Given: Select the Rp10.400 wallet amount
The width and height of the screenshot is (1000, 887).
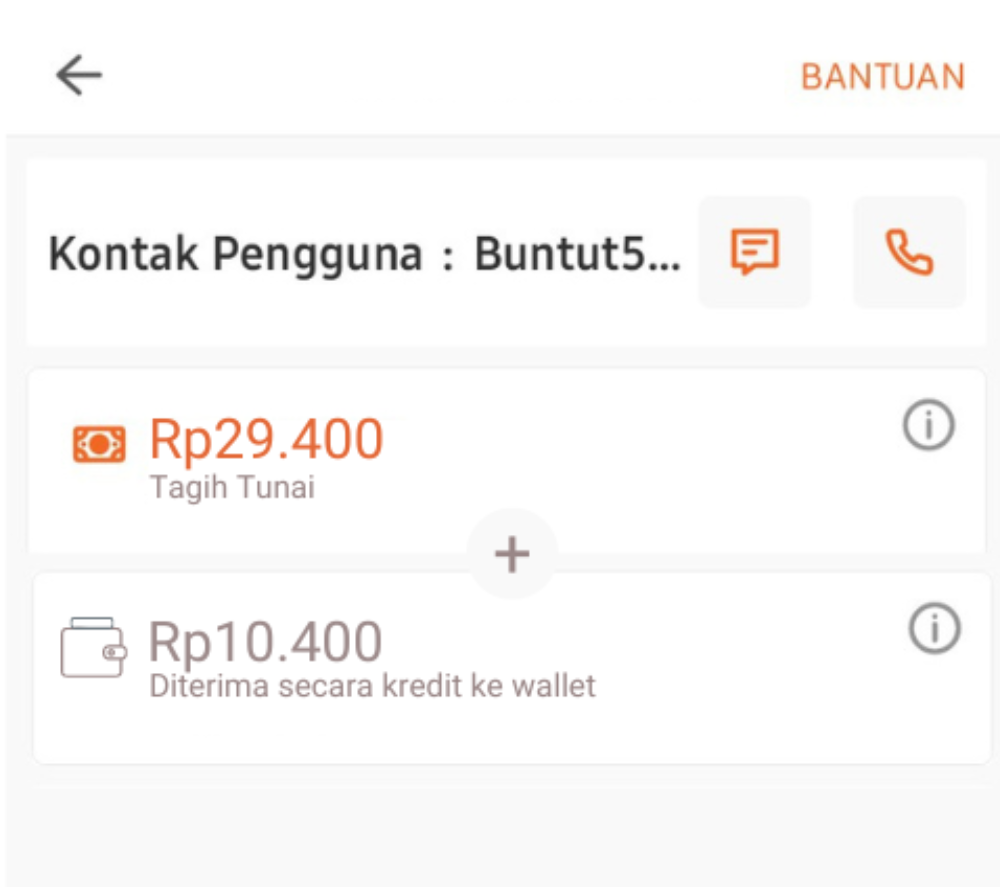Looking at the screenshot, I should (x=265, y=642).
